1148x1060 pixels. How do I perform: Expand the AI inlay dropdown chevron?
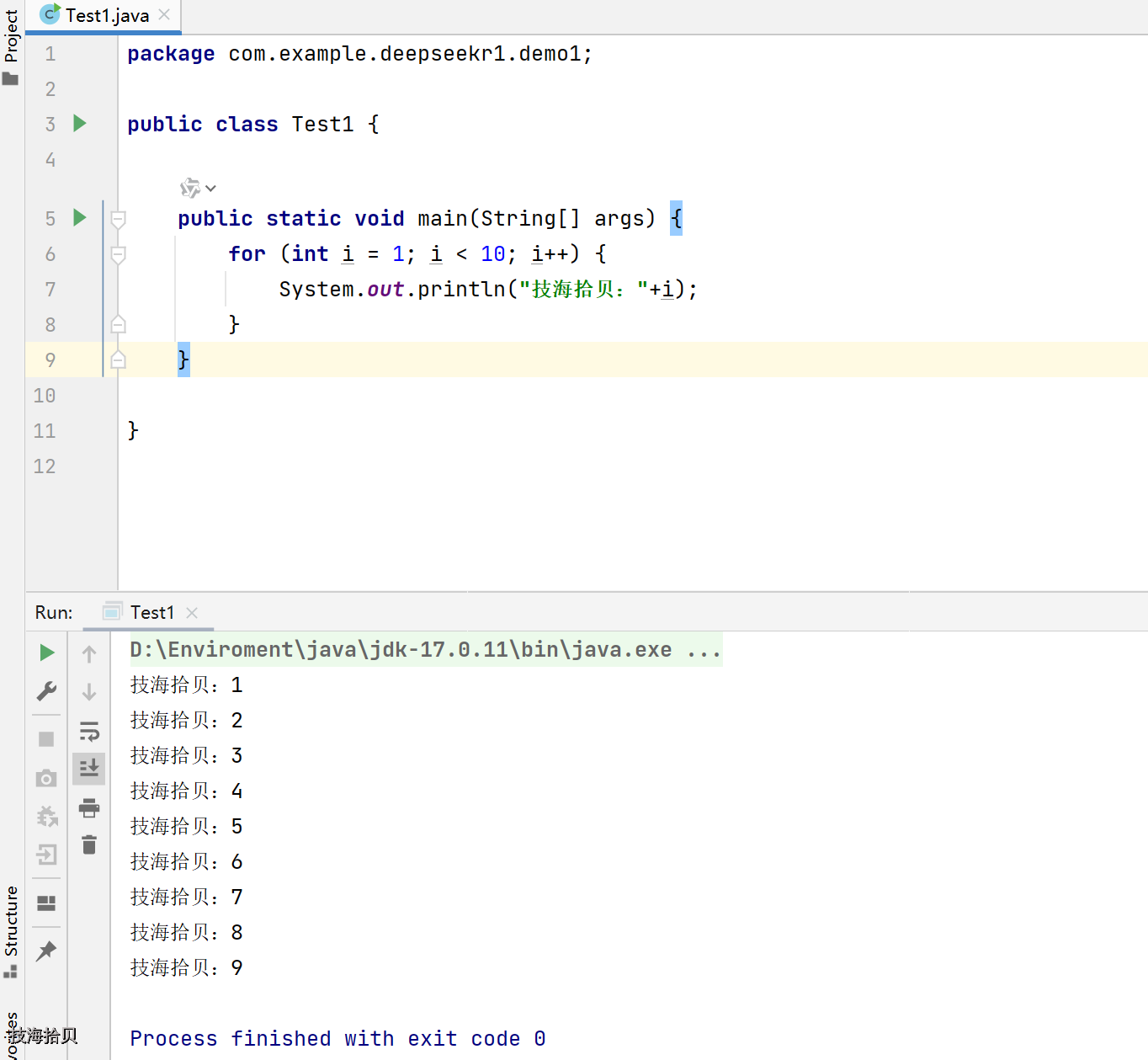coord(211,189)
